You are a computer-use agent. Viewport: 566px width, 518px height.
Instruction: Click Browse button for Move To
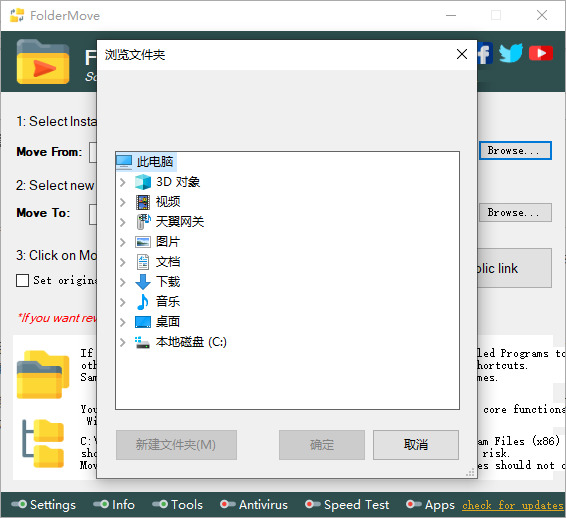515,213
